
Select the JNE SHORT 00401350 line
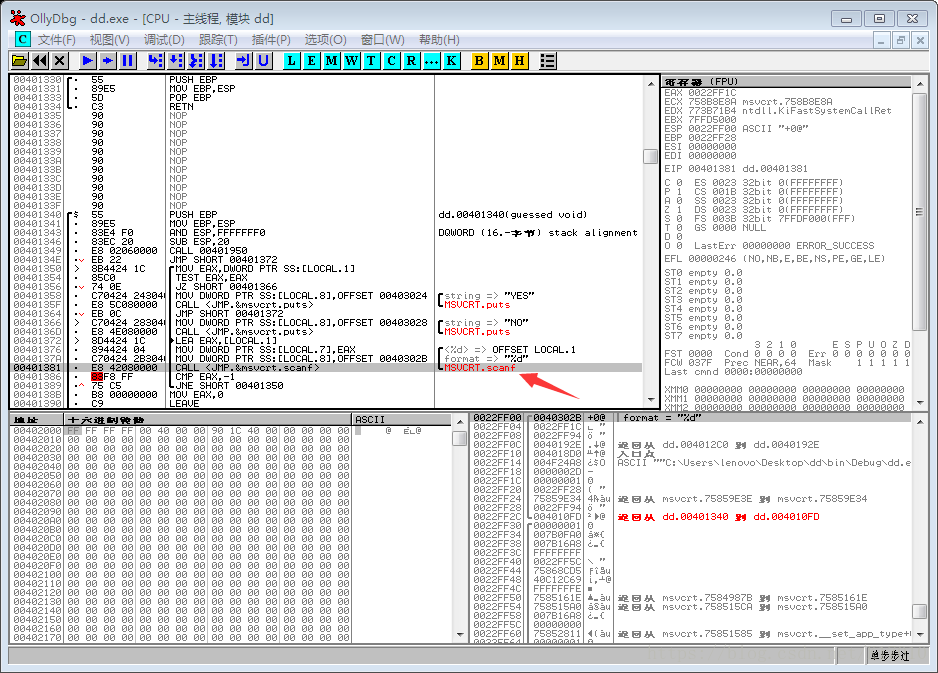tap(326, 386)
